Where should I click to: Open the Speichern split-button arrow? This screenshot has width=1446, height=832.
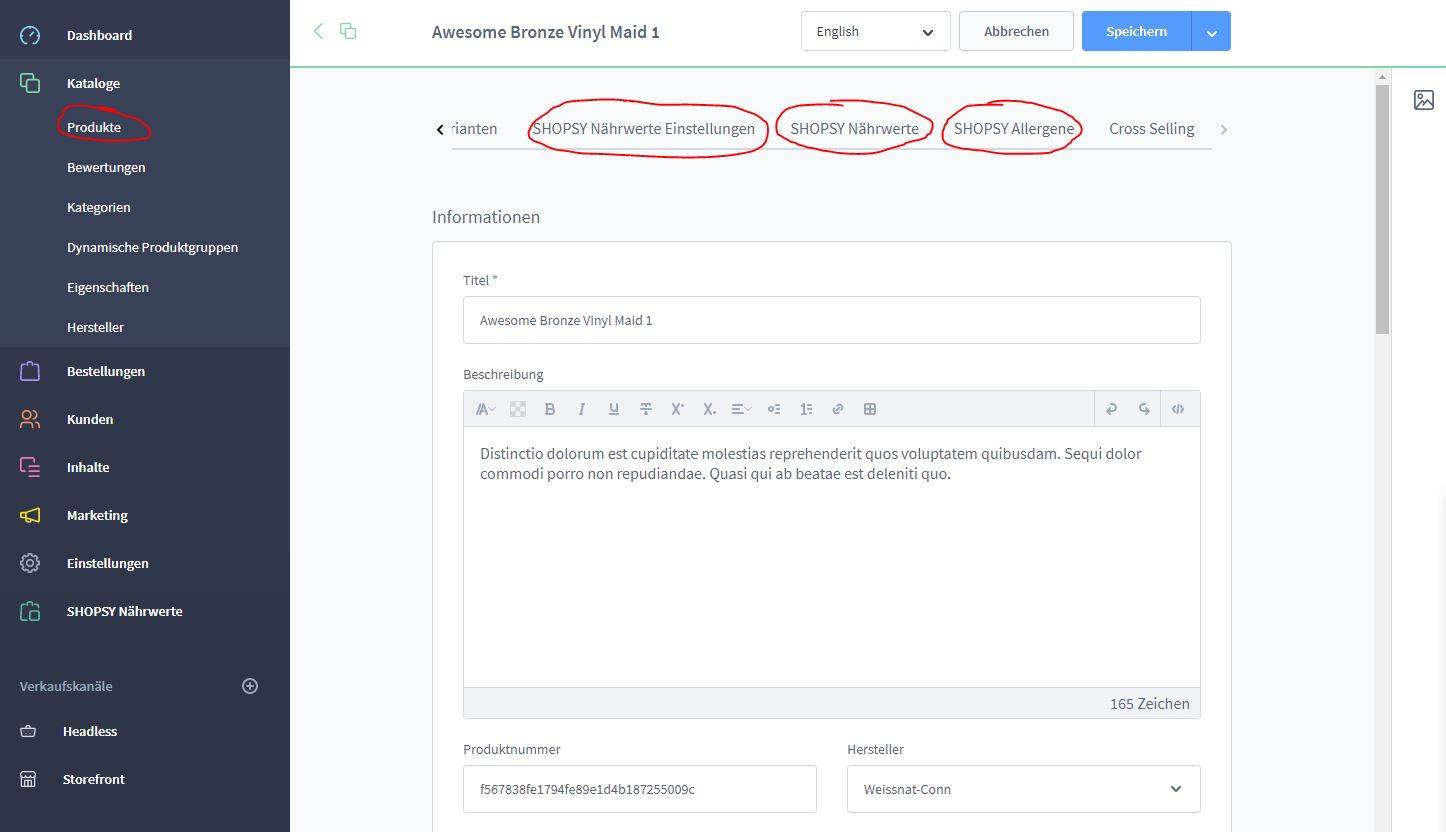tap(1211, 31)
